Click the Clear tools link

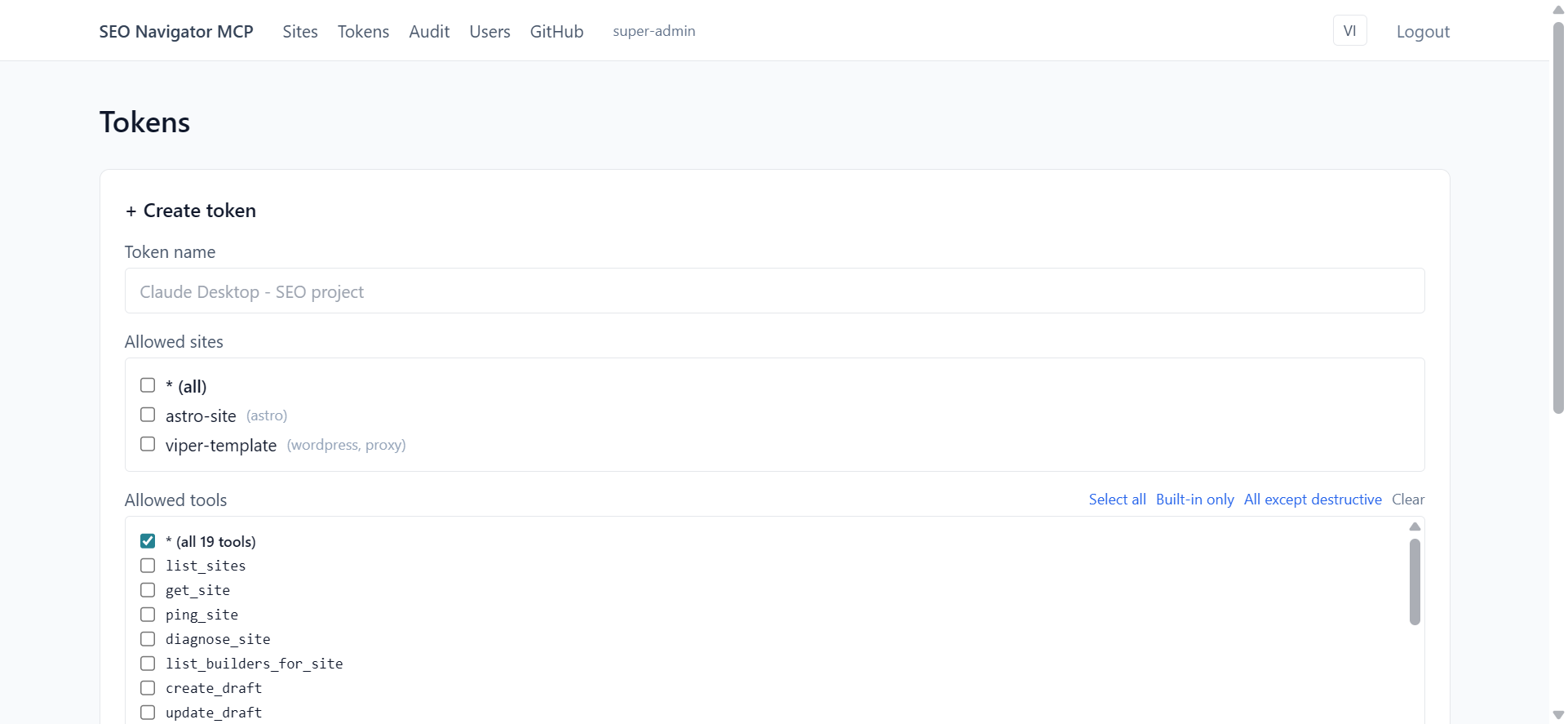click(x=1408, y=500)
